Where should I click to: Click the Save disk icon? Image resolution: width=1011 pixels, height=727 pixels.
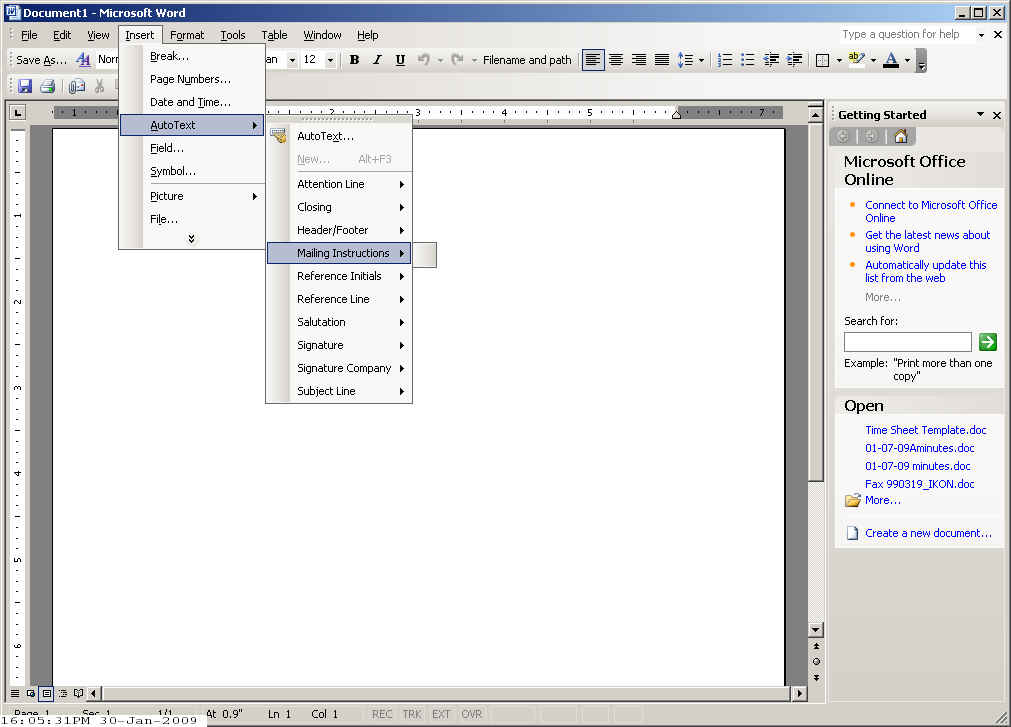tap(25, 86)
